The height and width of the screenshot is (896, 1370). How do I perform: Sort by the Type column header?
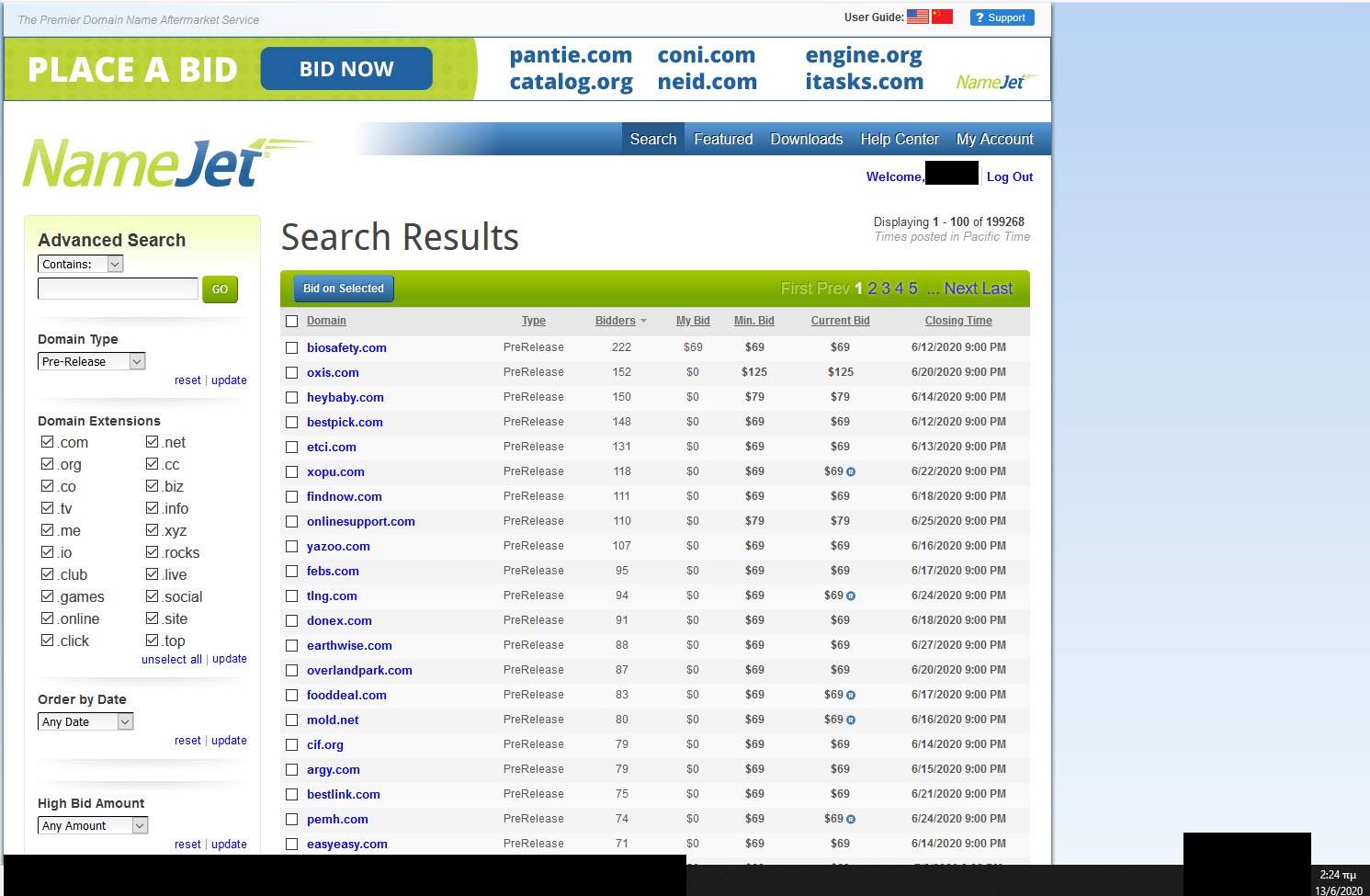click(x=534, y=321)
